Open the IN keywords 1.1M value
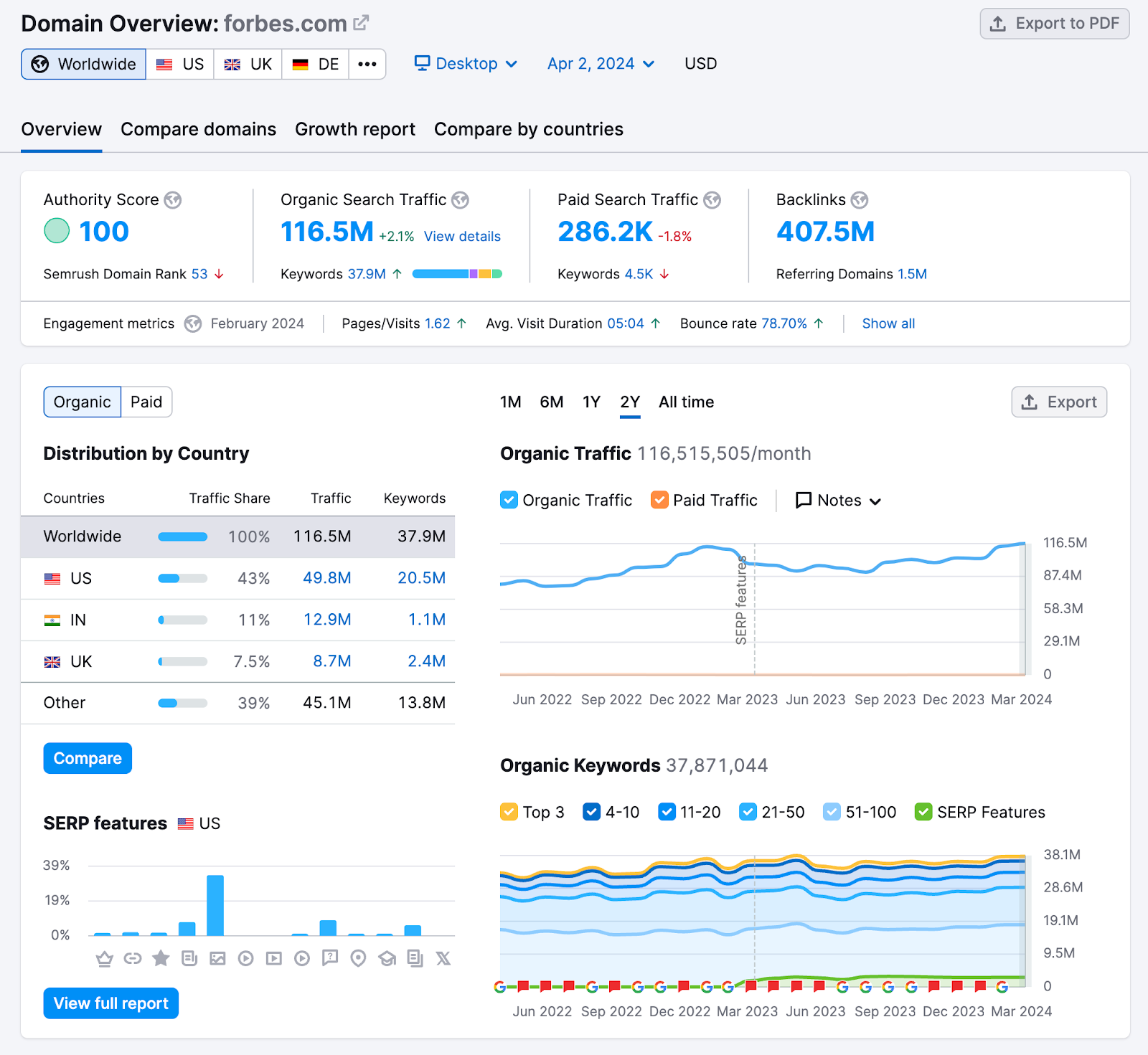The height and width of the screenshot is (1055, 1148). [427, 620]
